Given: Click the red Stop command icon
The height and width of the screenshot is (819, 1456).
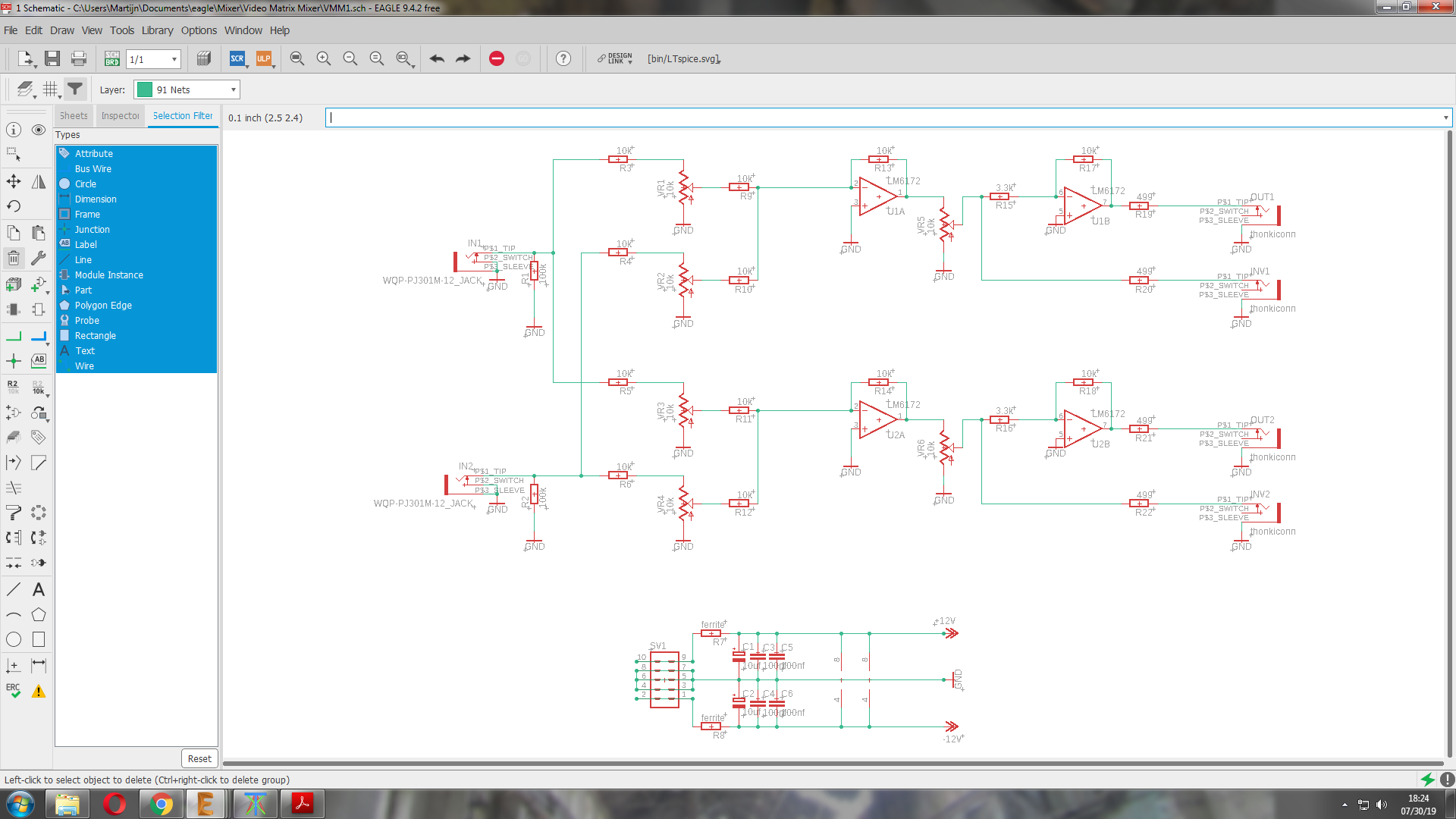Looking at the screenshot, I should click(x=497, y=58).
